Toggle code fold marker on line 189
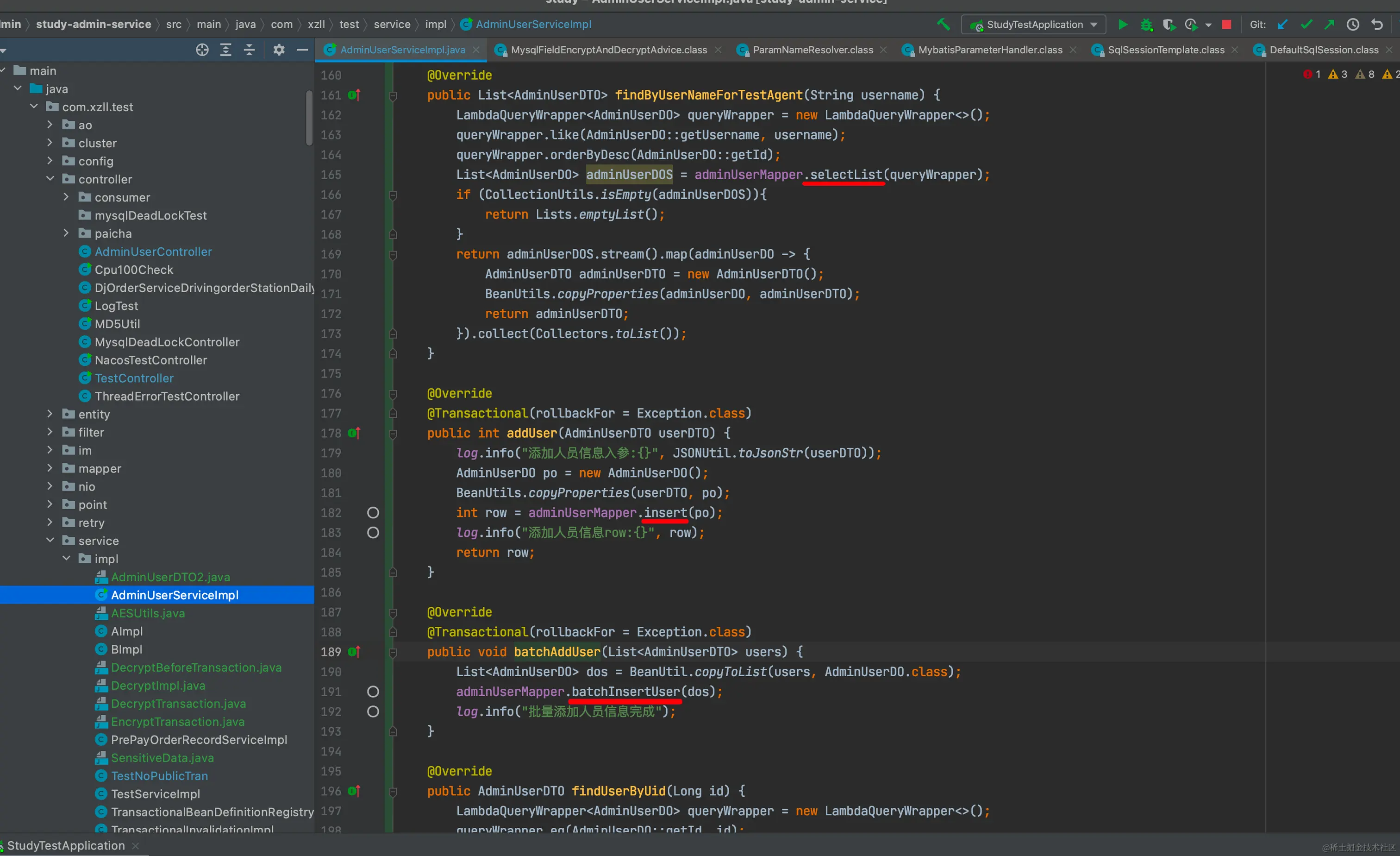 click(393, 653)
